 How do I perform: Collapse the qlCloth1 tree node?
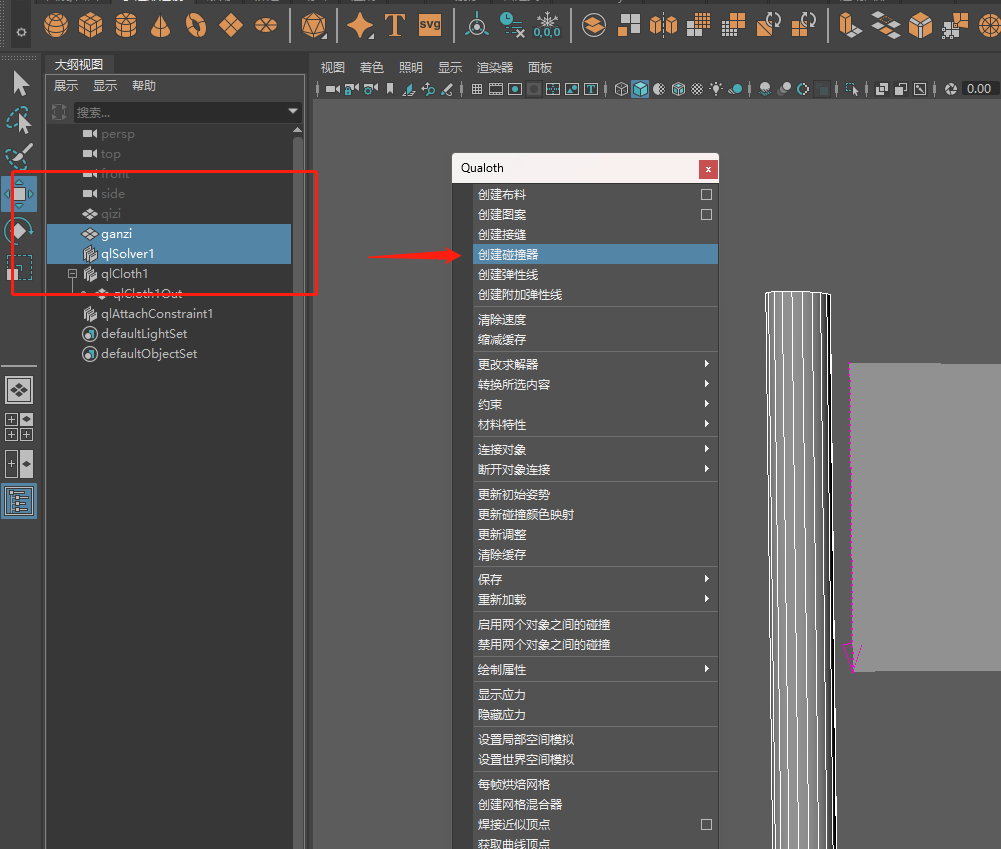[72, 274]
